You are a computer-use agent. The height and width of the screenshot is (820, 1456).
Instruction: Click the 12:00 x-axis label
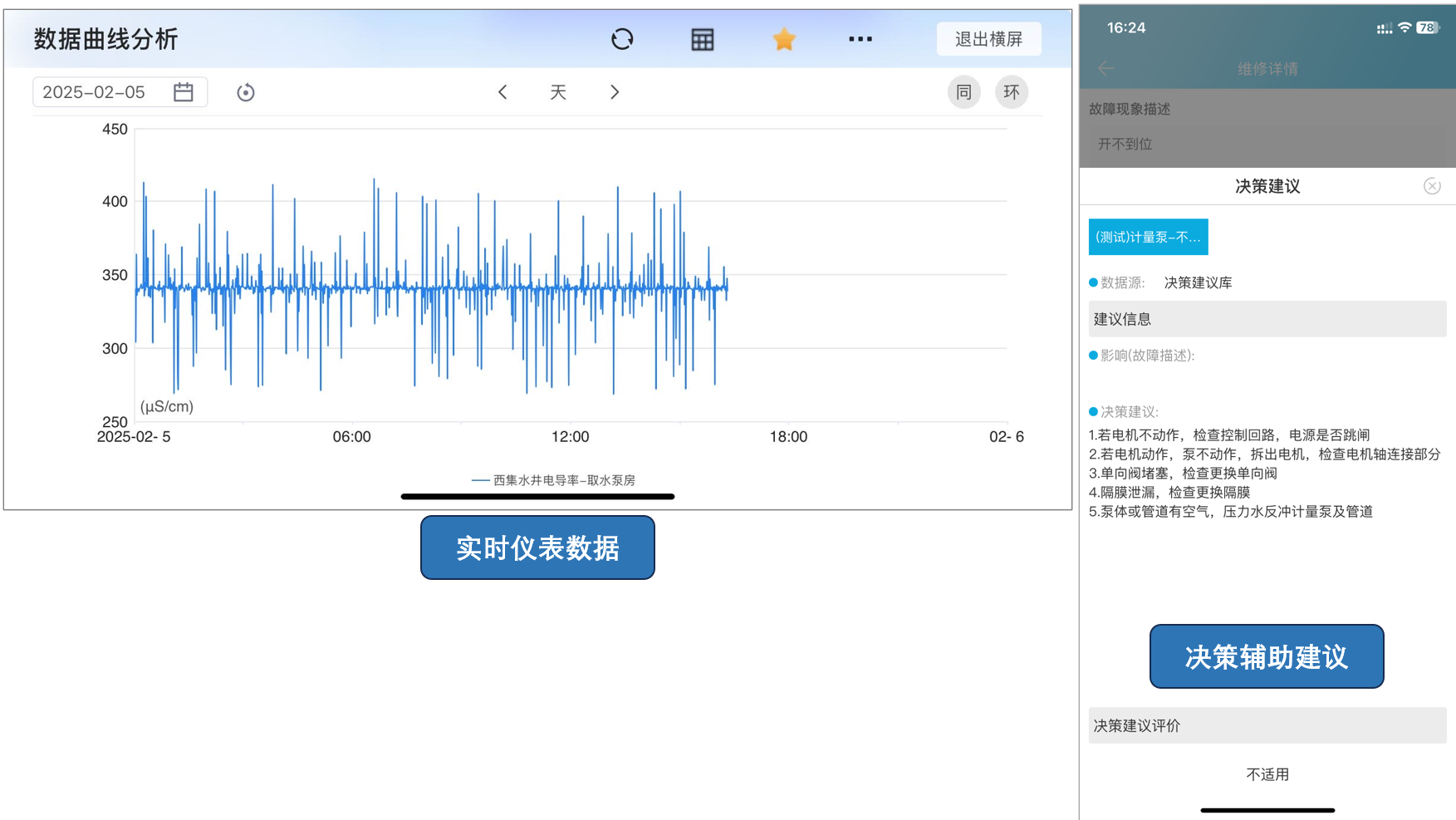click(570, 437)
